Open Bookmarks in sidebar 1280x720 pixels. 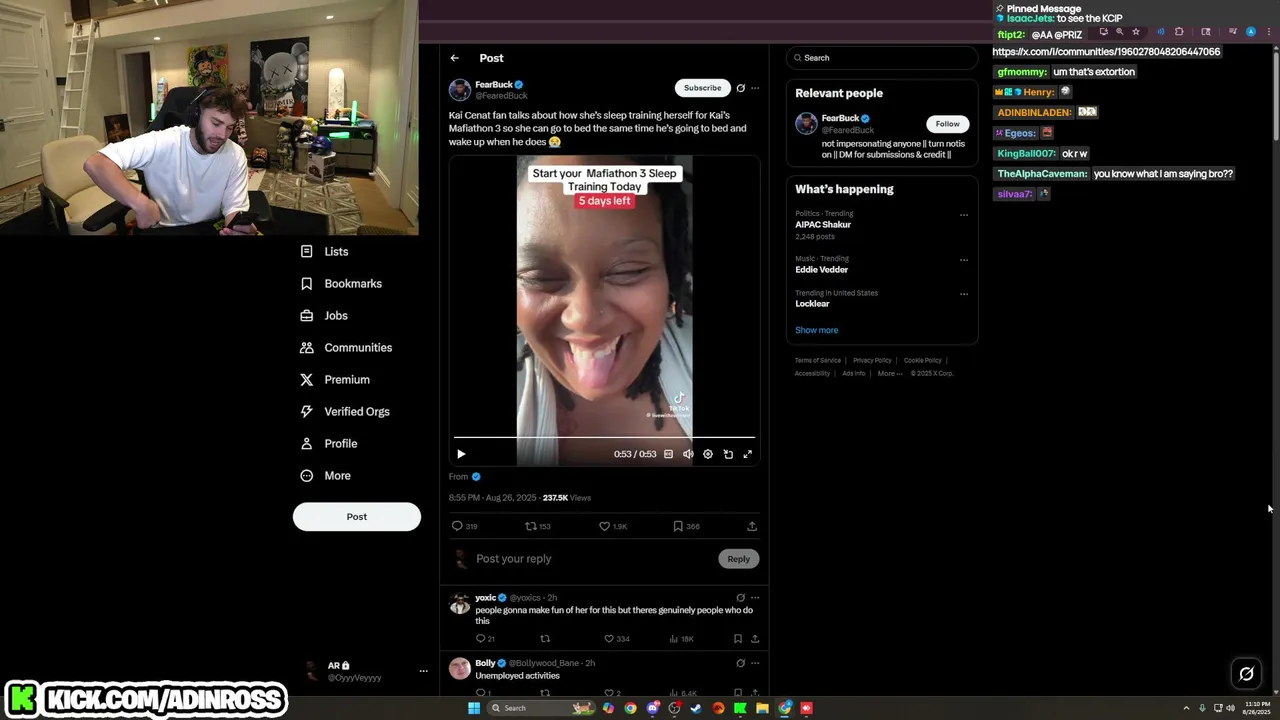341,284
